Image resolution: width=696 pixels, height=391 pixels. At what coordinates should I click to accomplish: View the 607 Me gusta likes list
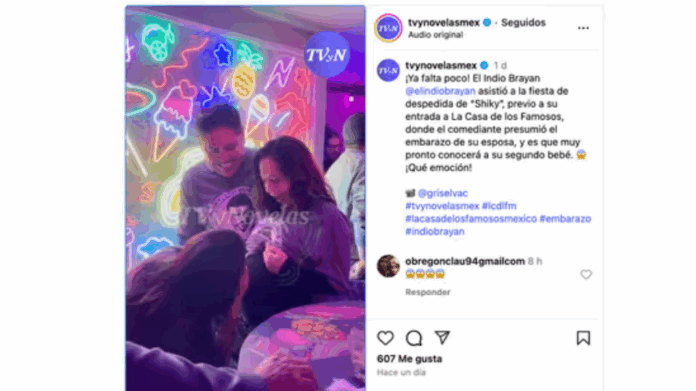click(410, 359)
